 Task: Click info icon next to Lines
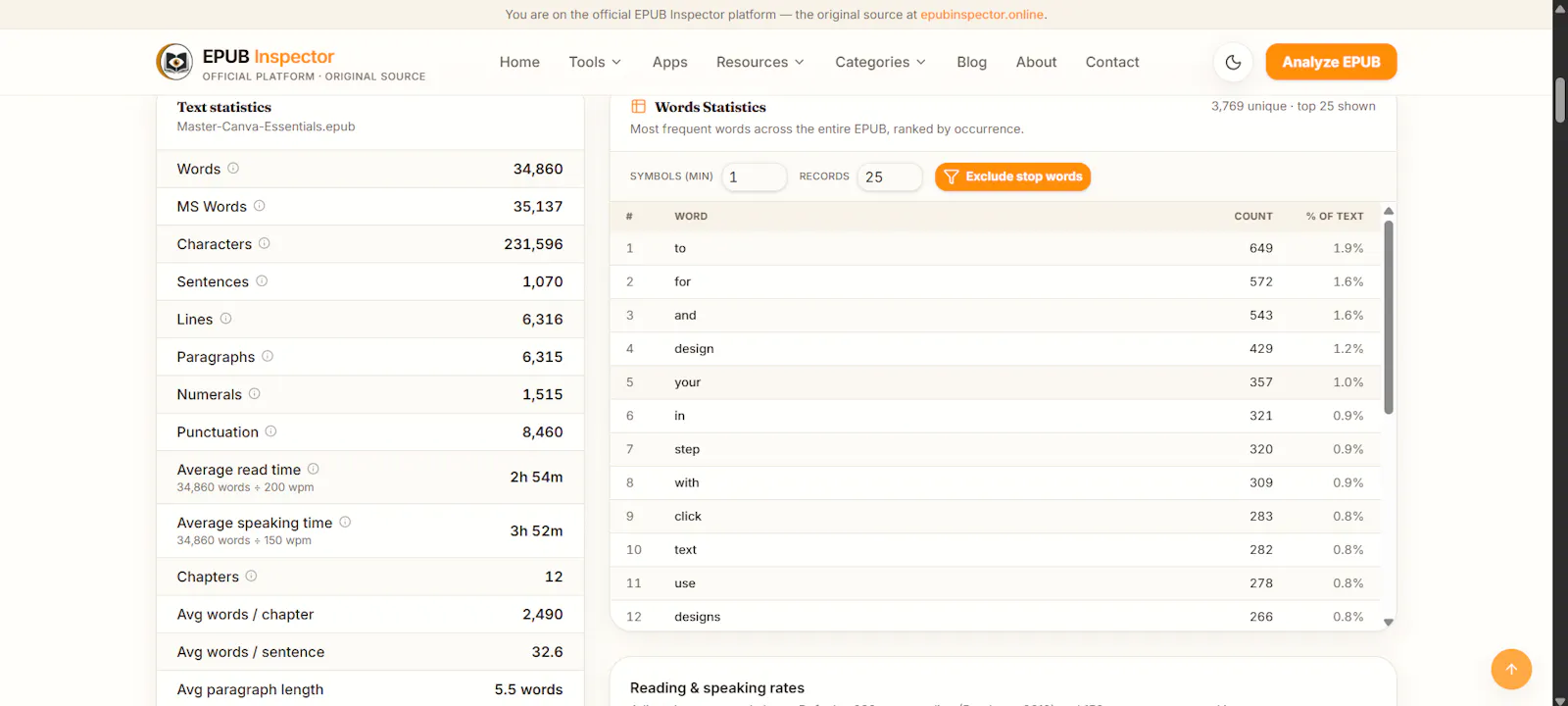pyautogui.click(x=226, y=319)
